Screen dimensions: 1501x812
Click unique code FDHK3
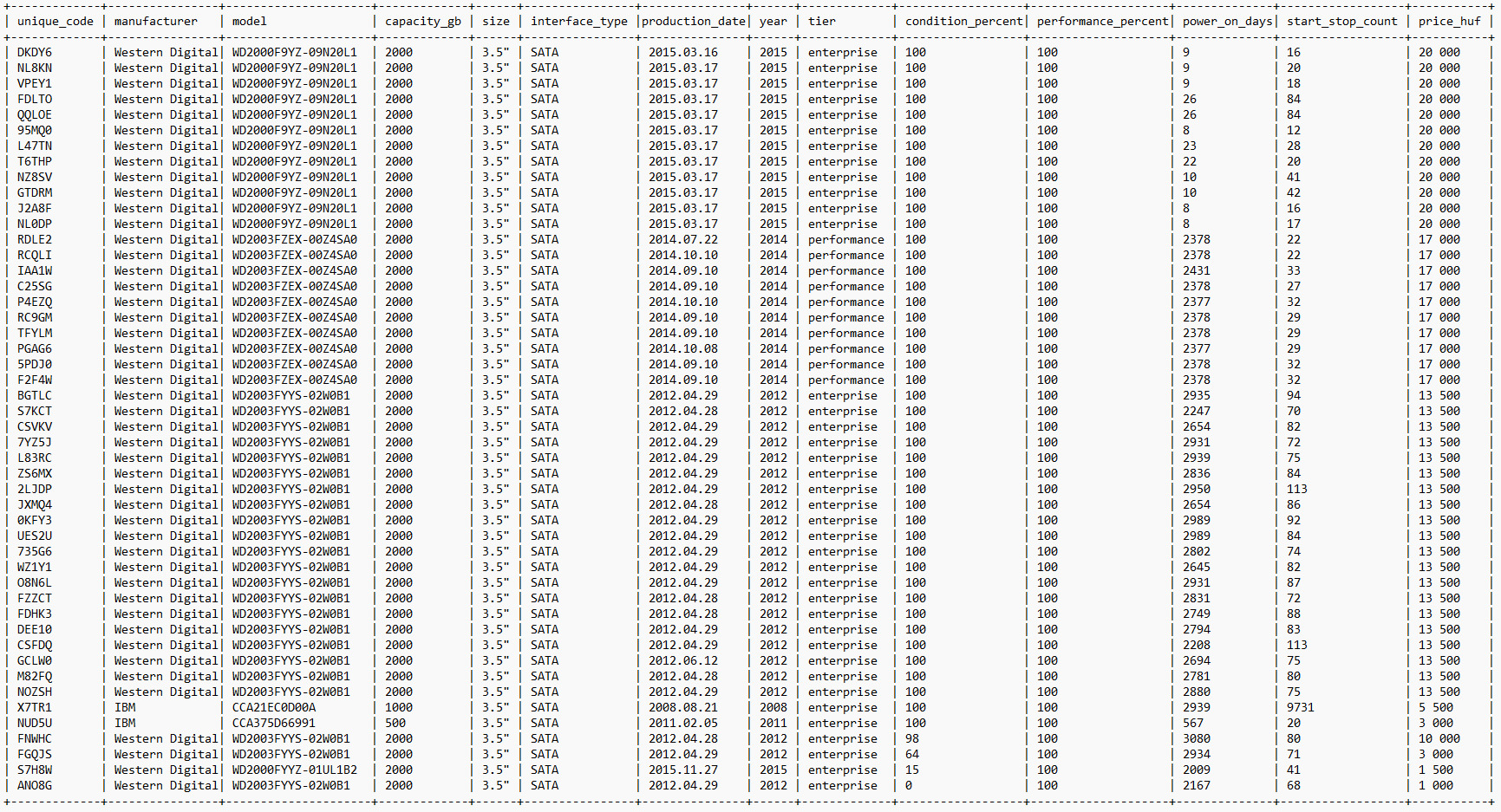point(35,614)
